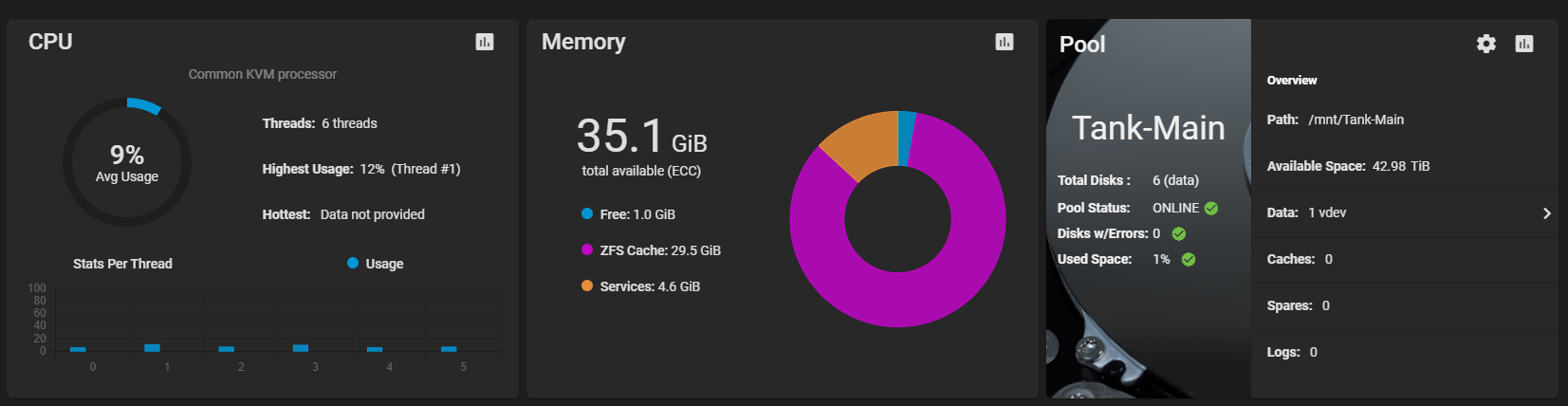Open the Pool reports chart icon
This screenshot has height=406, width=1568.
pos(1524,44)
